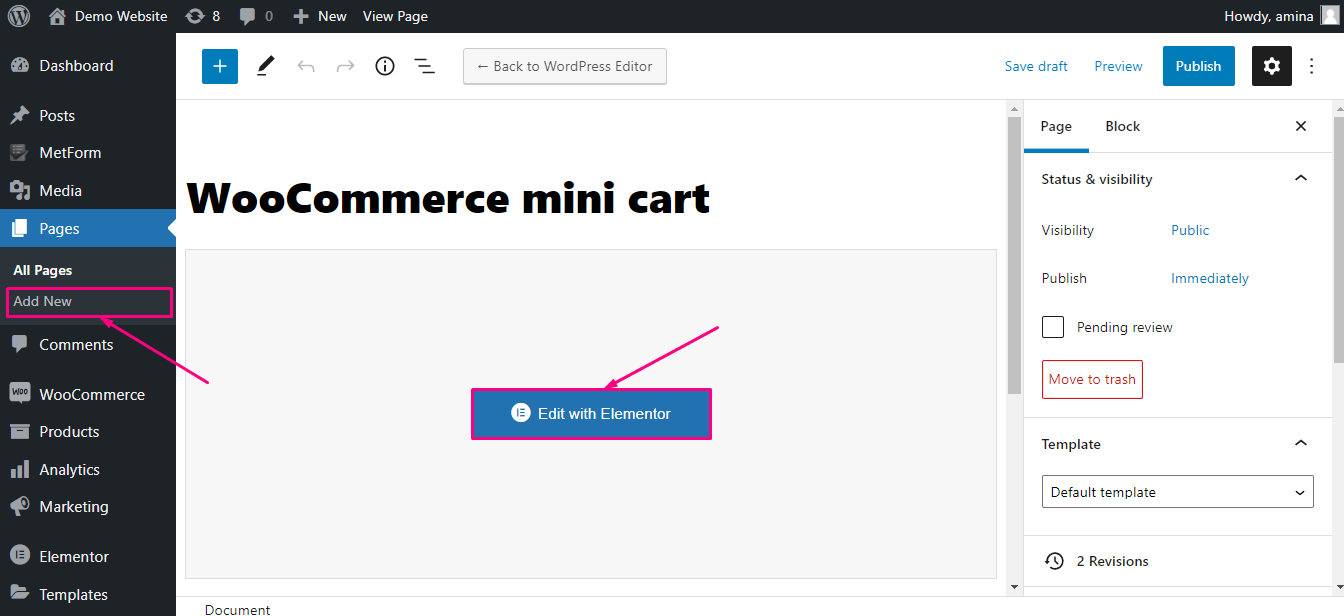Select Pages in sidebar

coord(88,229)
